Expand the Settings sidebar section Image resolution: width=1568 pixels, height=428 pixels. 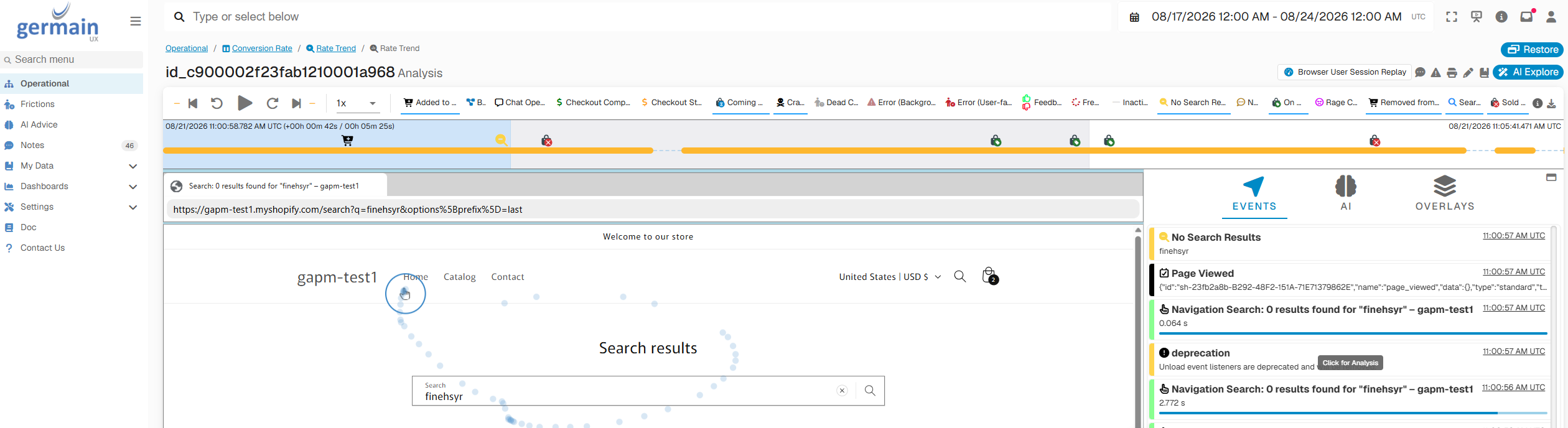(133, 207)
